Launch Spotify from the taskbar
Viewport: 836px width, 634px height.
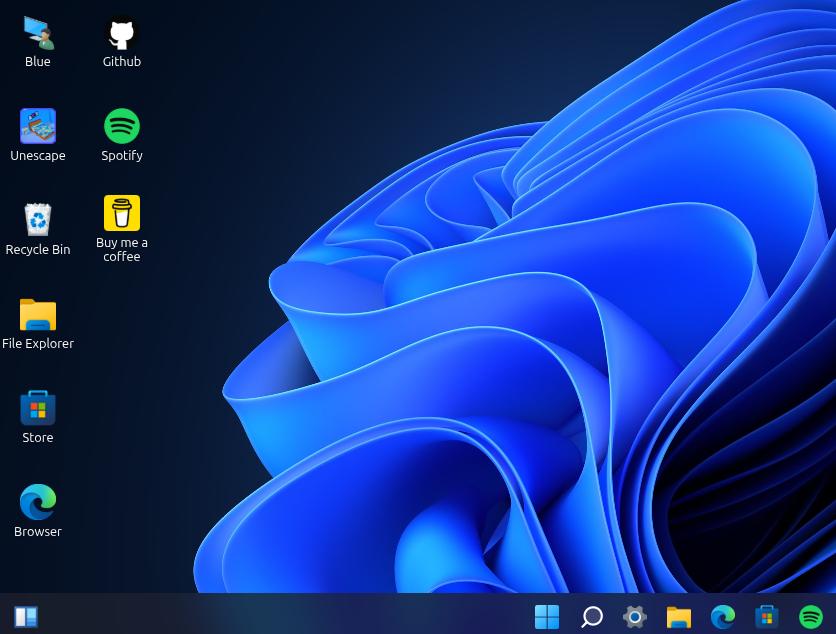coord(811,617)
